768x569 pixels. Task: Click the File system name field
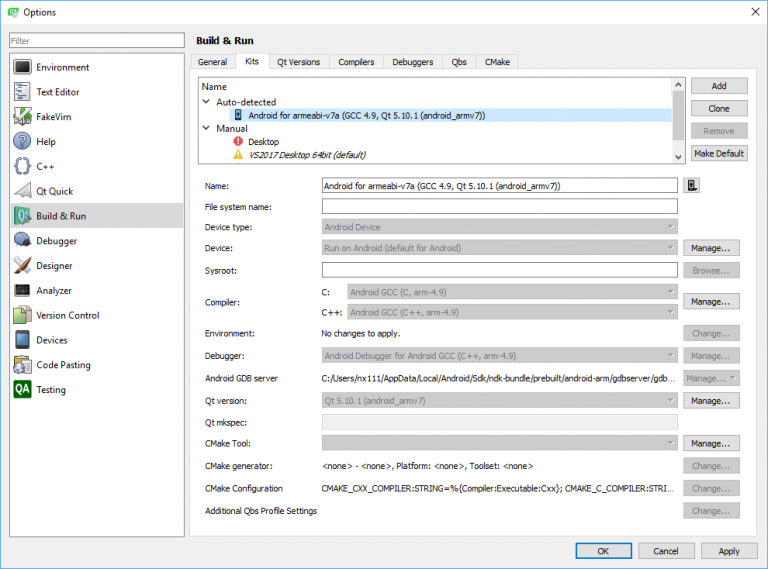500,206
